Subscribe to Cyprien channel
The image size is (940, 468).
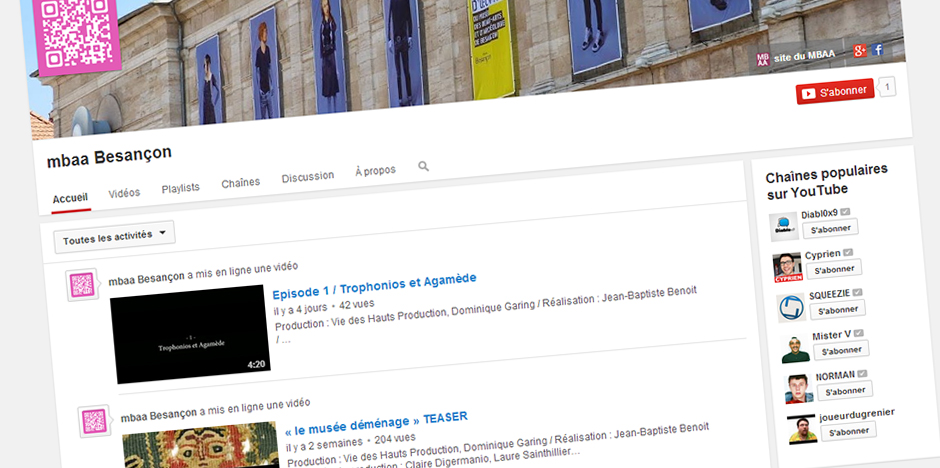click(x=834, y=270)
